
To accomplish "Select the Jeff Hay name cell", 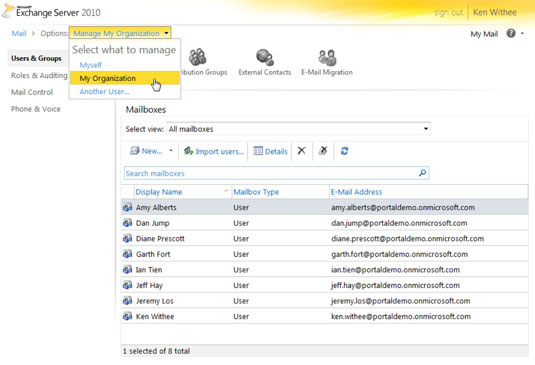I will coord(149,285).
